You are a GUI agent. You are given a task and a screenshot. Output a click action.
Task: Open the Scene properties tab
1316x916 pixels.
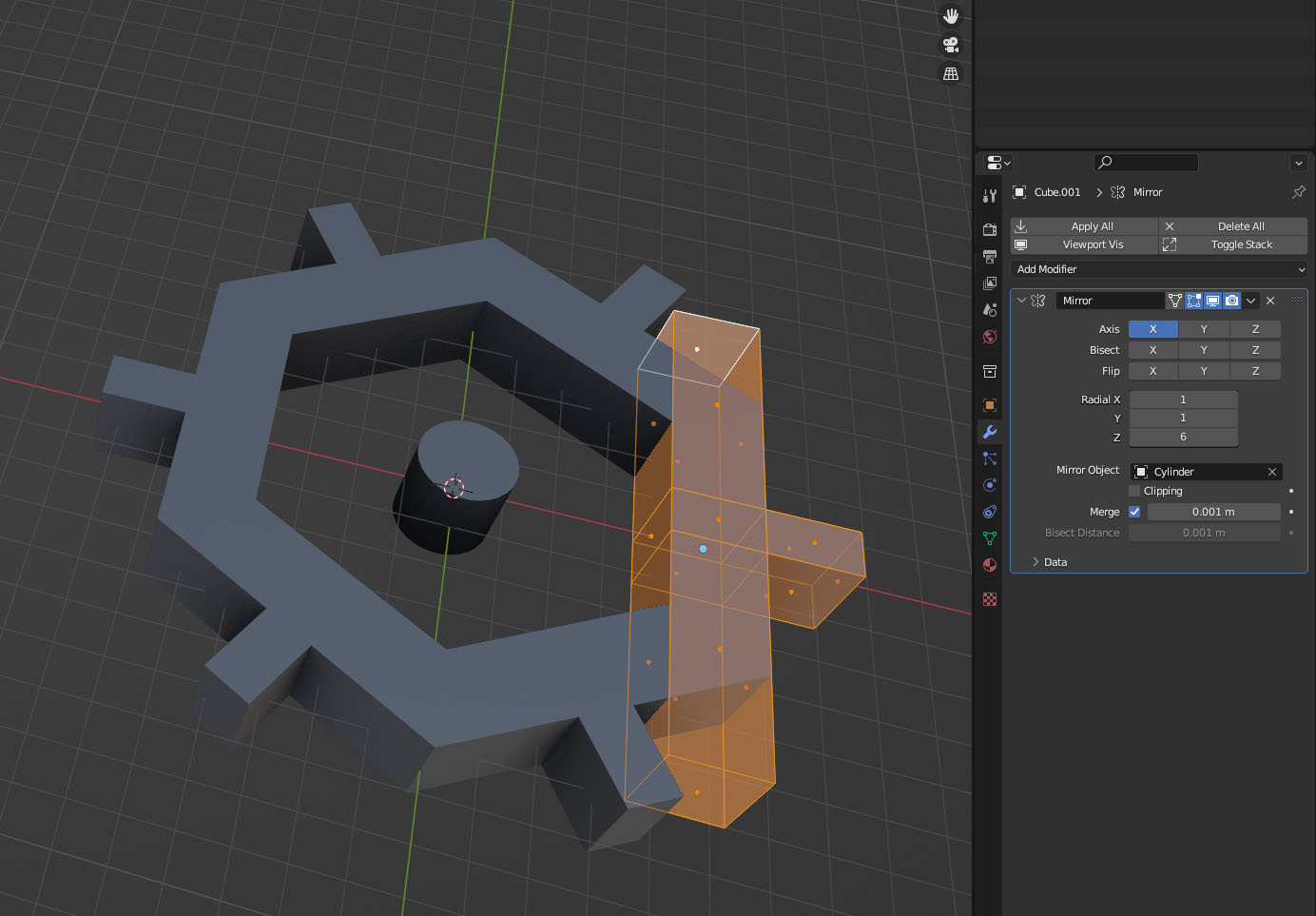990,310
